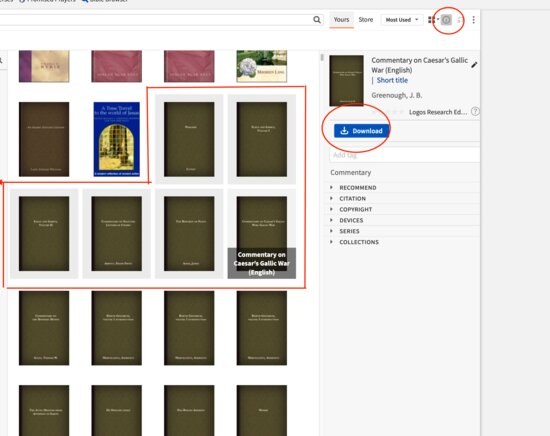This screenshot has height=436, width=550.
Task: Select the Commentary on Caesar's Gallic War (English) tile
Action: point(262,234)
